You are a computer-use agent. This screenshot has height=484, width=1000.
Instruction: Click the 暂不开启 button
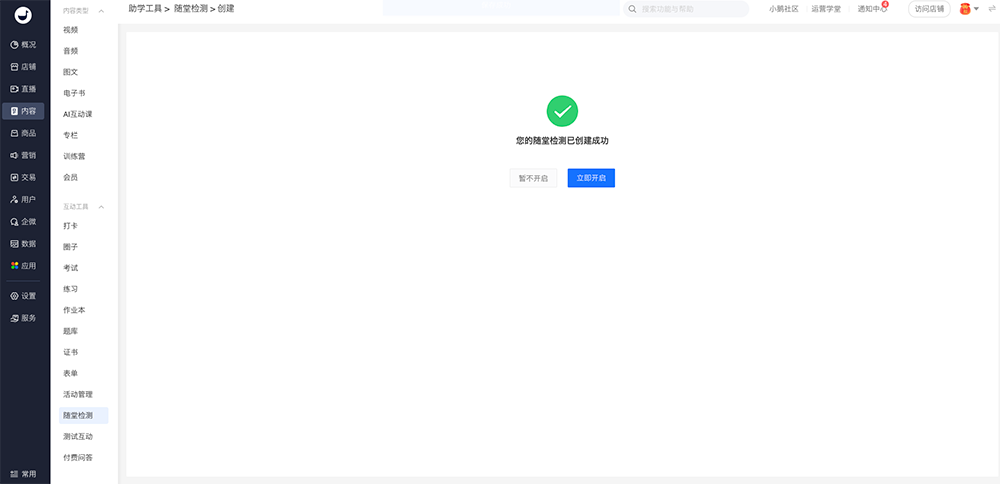533,178
